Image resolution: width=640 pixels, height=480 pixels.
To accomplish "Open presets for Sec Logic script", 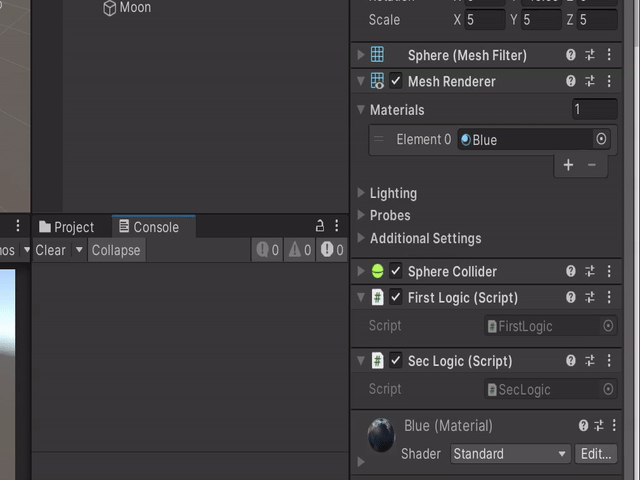I will (x=590, y=360).
